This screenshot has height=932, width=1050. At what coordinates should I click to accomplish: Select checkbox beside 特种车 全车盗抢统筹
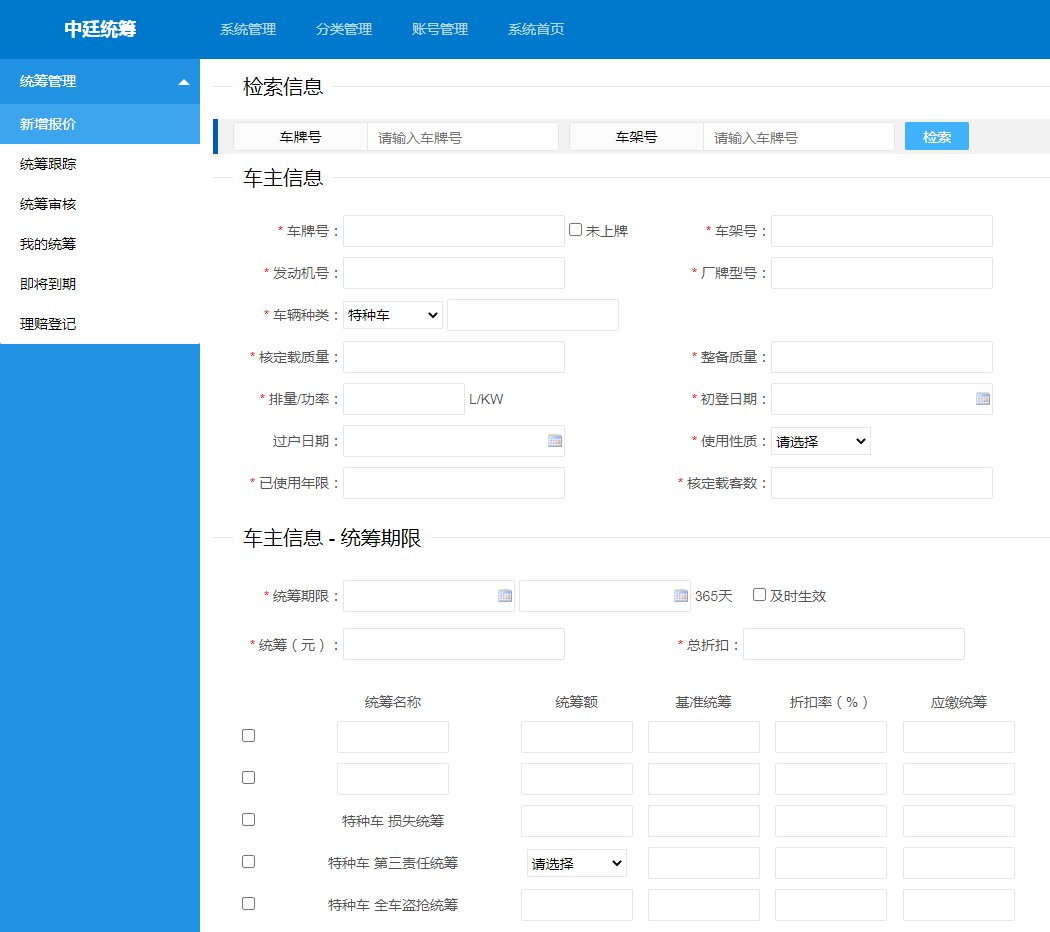pyautogui.click(x=248, y=904)
